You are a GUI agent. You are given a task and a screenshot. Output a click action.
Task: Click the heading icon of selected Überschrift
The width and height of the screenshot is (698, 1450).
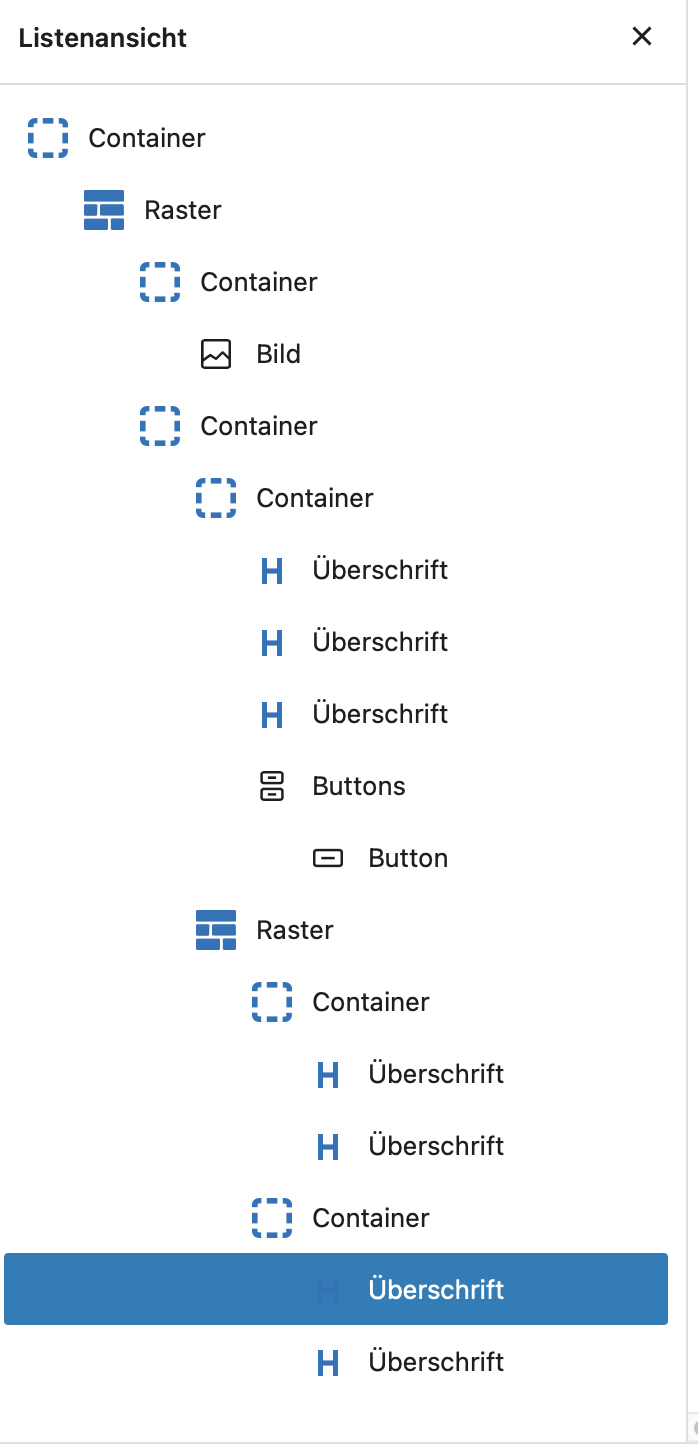pyautogui.click(x=328, y=1290)
